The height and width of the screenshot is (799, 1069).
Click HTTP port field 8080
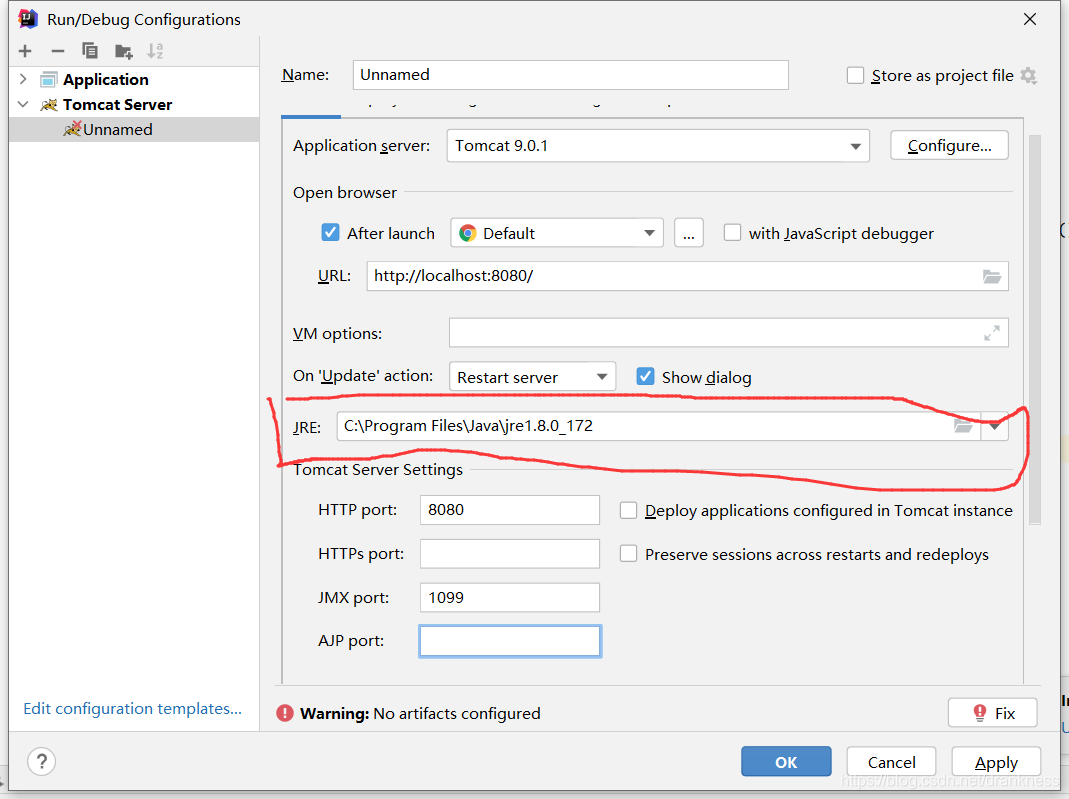[510, 510]
